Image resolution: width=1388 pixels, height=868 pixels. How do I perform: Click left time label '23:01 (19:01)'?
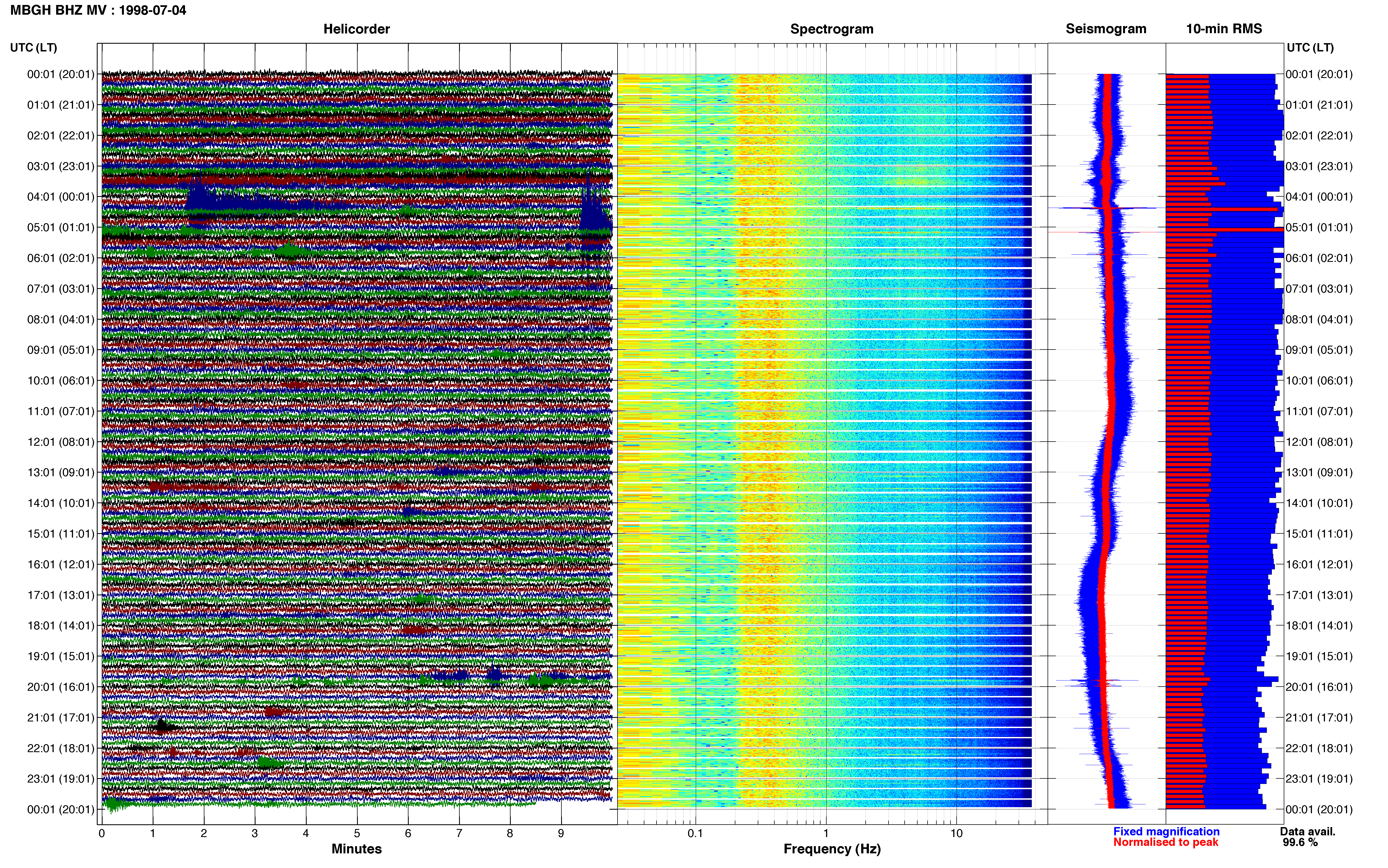coord(60,779)
